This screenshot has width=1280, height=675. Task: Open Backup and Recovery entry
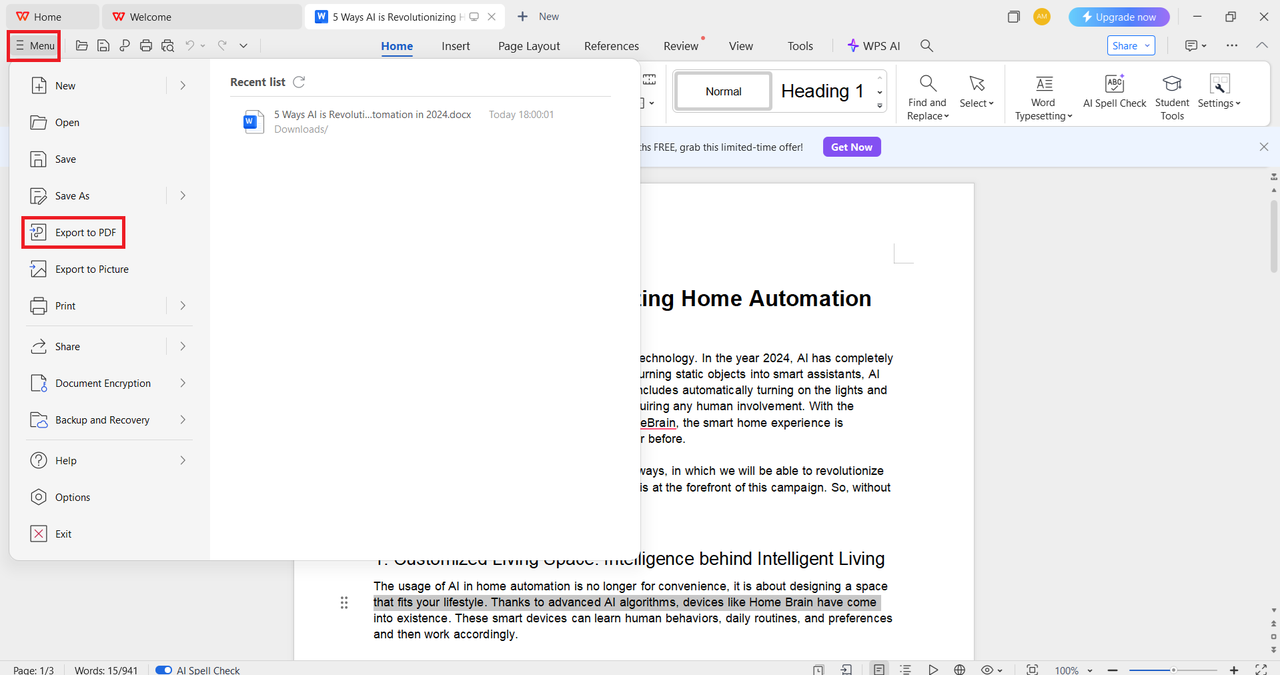pos(102,420)
